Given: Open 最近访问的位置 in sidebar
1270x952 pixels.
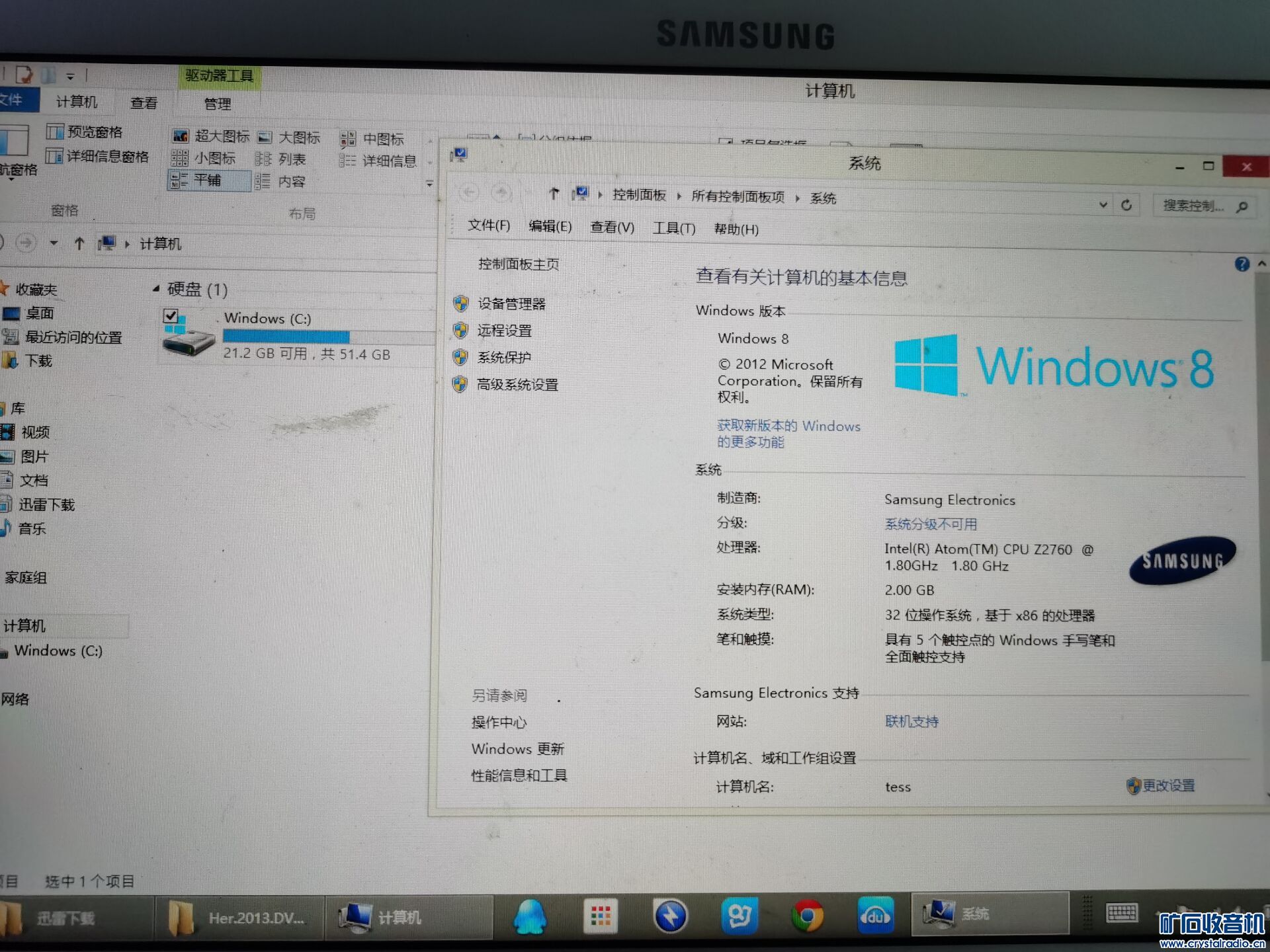Looking at the screenshot, I should [x=63, y=337].
